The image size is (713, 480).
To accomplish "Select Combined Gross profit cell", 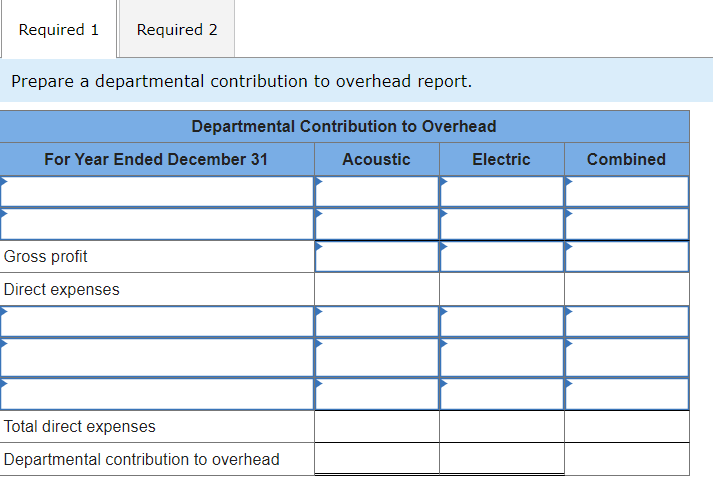I will point(627,257).
